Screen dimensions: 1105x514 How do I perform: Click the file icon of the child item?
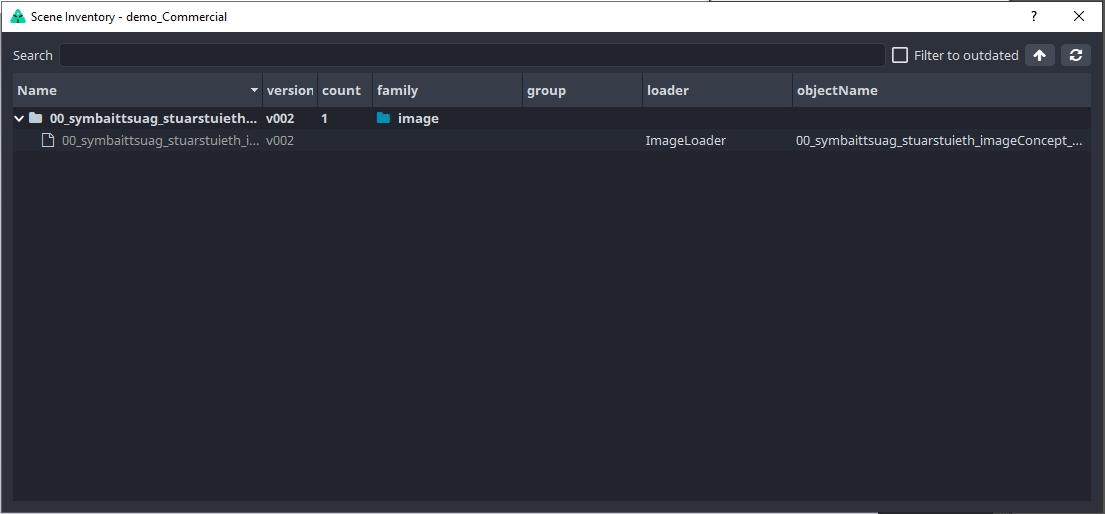coord(47,141)
